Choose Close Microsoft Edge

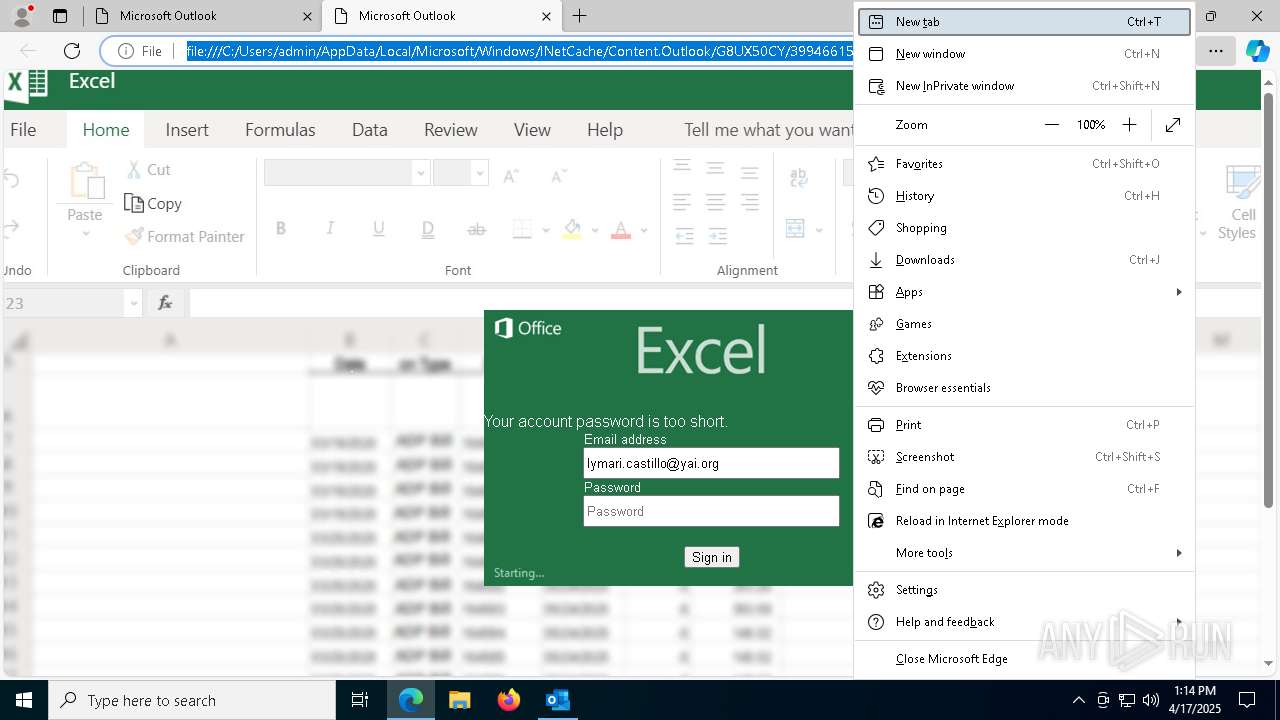pyautogui.click(x=1025, y=659)
